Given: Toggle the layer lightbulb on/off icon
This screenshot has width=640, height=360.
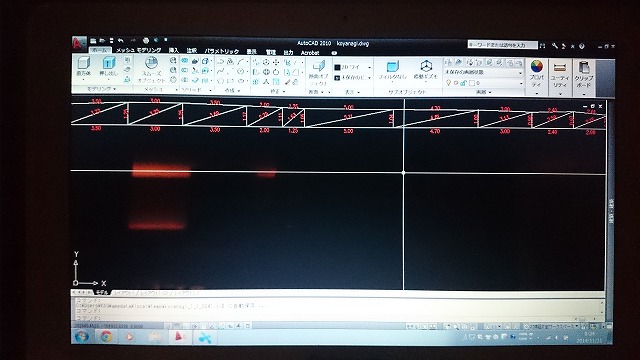Looking at the screenshot, I should 449,82.
